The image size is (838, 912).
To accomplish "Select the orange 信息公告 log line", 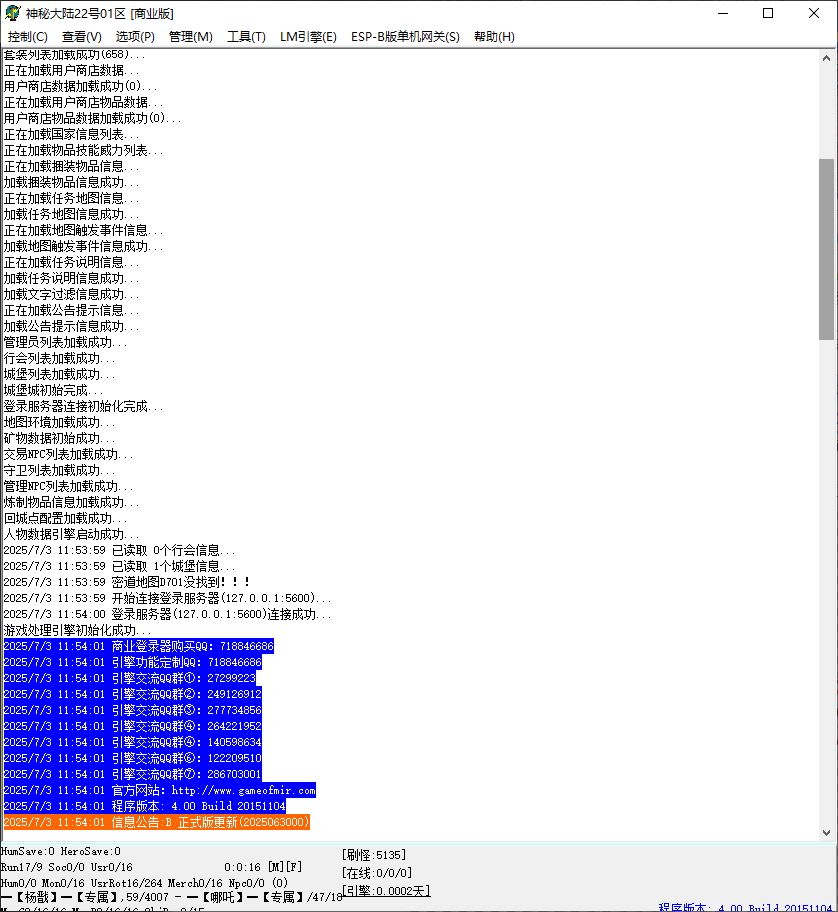I will [156, 822].
